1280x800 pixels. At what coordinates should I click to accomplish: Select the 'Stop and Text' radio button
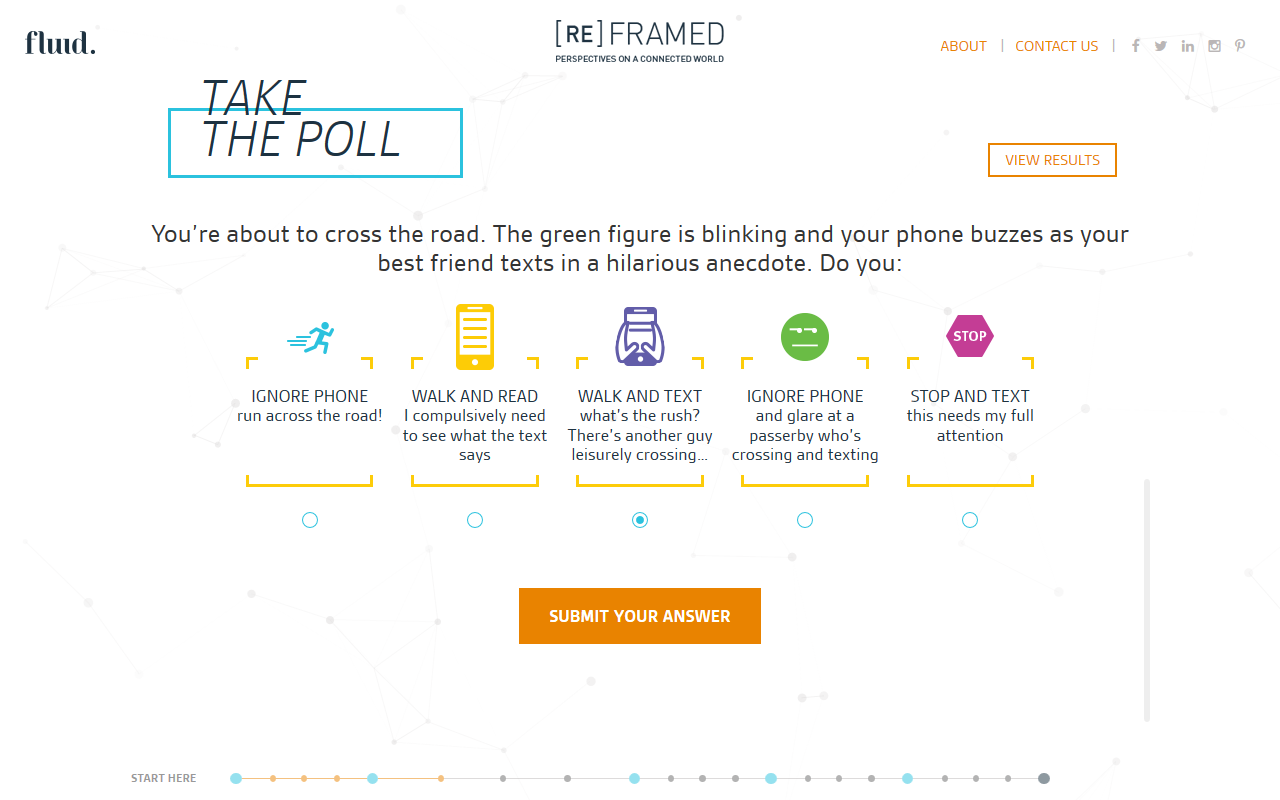click(x=970, y=520)
